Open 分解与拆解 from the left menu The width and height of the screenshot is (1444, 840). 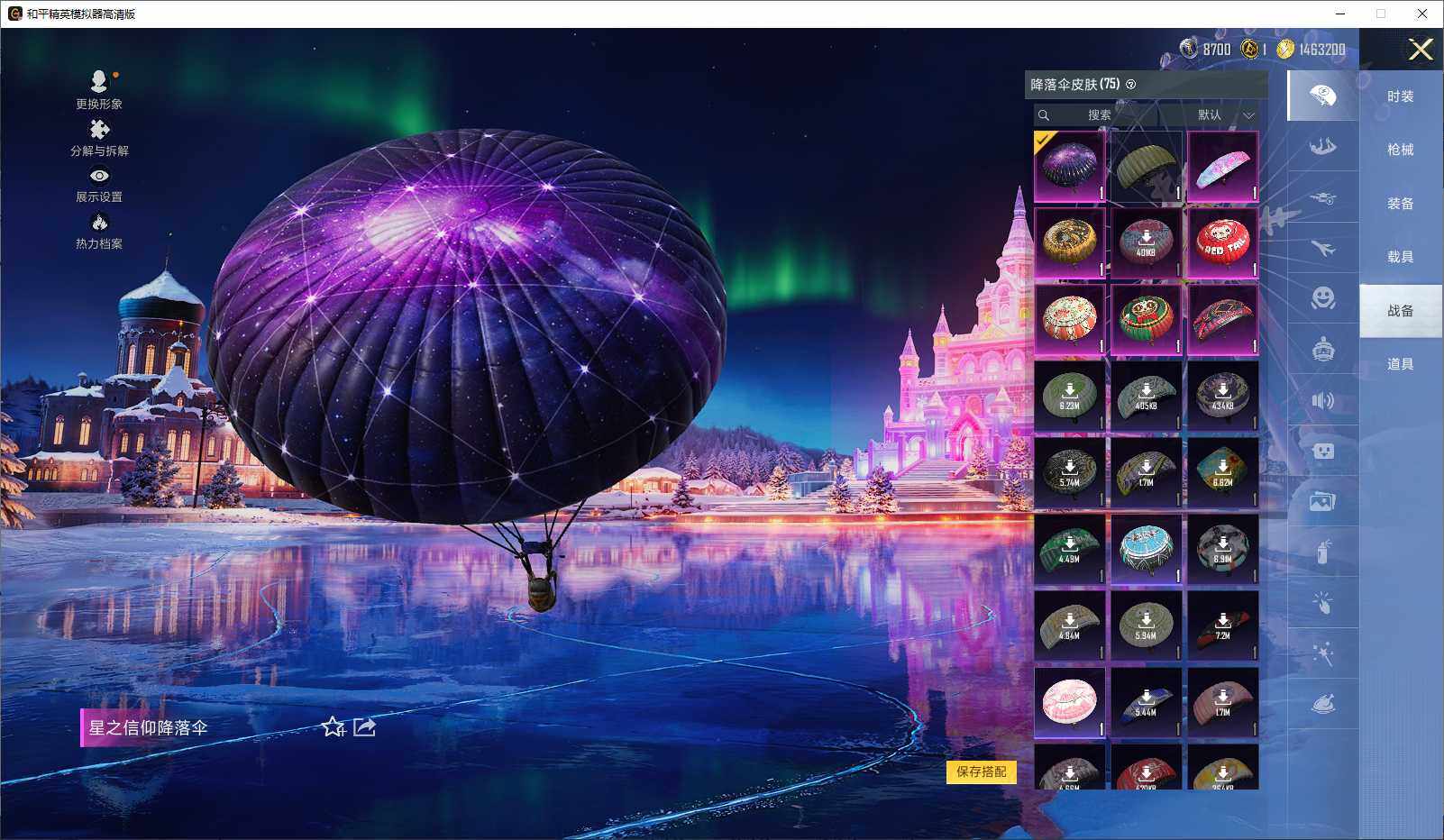[x=99, y=138]
